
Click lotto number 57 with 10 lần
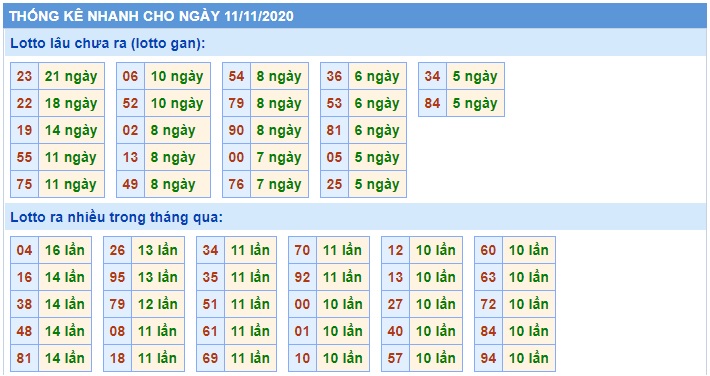click(395, 358)
